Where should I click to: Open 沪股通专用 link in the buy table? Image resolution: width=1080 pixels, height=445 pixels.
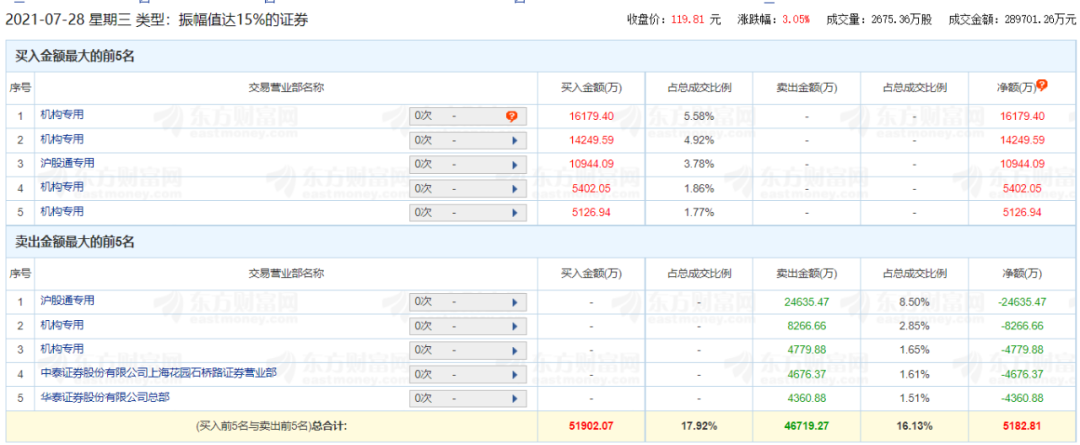tap(67, 163)
